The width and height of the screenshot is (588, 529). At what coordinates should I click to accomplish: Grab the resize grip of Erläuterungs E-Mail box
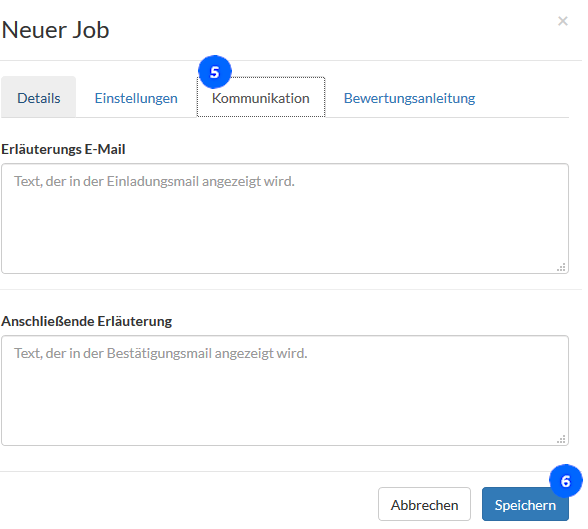click(x=561, y=267)
